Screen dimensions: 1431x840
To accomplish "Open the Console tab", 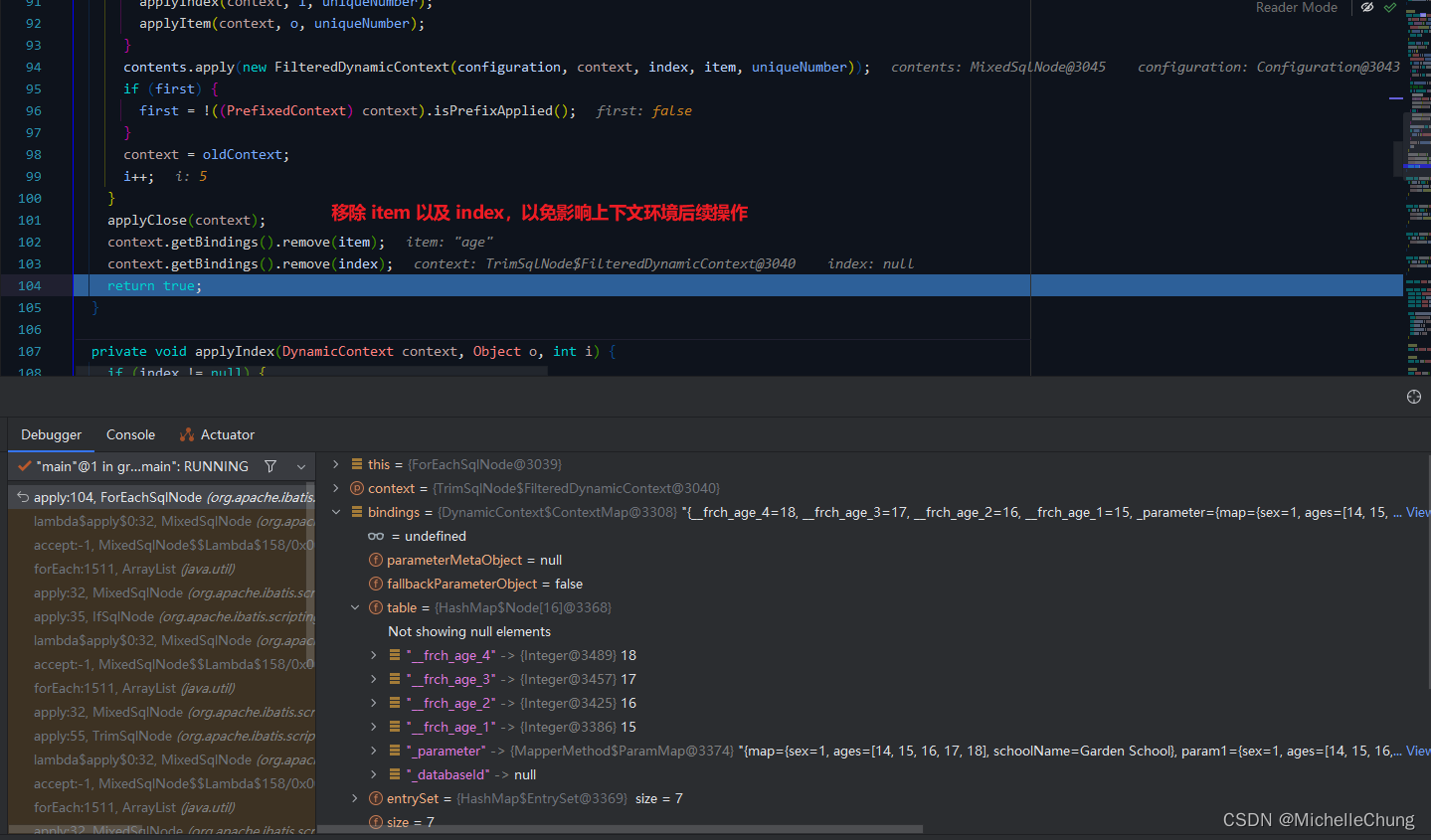I will tap(130, 434).
